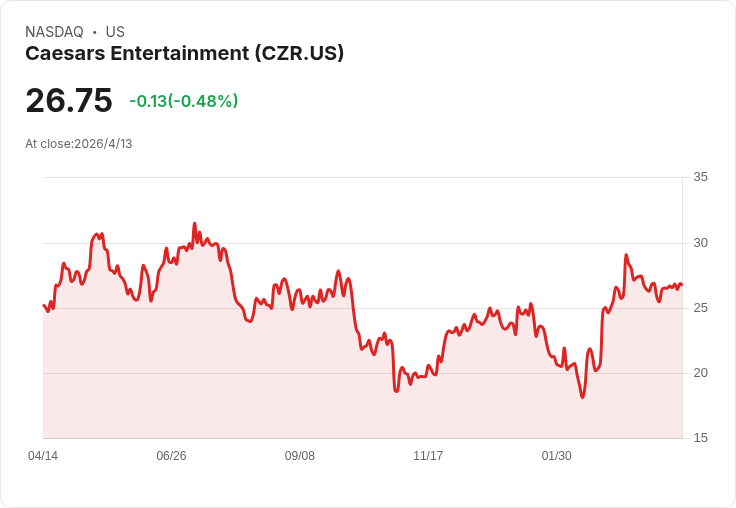Select the 04/14 date on x-axis
This screenshot has width=736, height=508.
pos(43,455)
